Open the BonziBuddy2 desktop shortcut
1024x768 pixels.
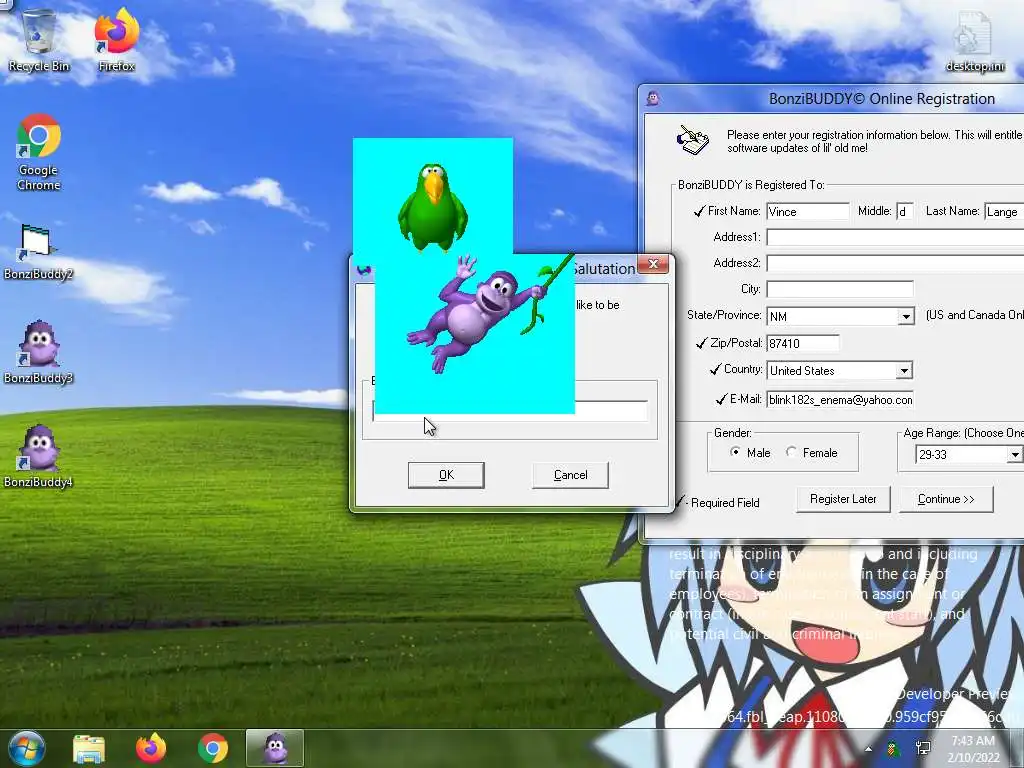(38, 251)
